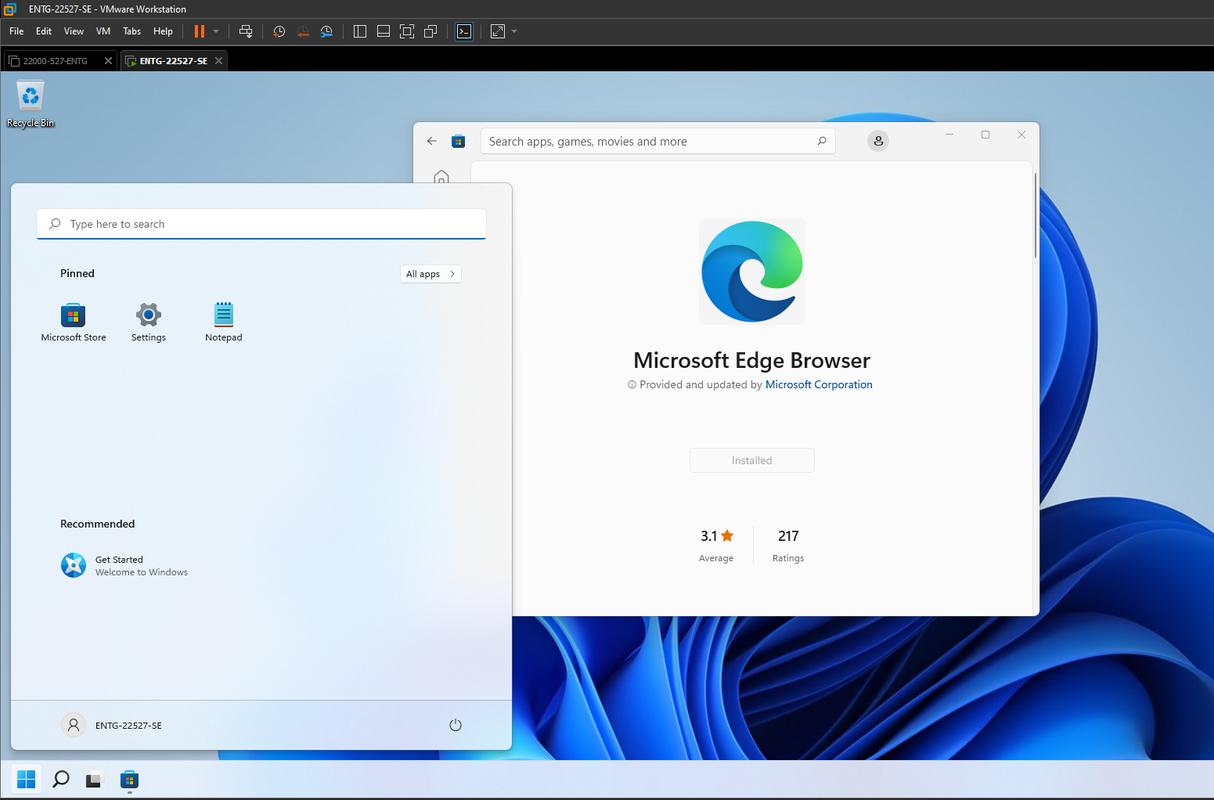The width and height of the screenshot is (1214, 800).
Task: Open the File menu
Action: coord(16,31)
